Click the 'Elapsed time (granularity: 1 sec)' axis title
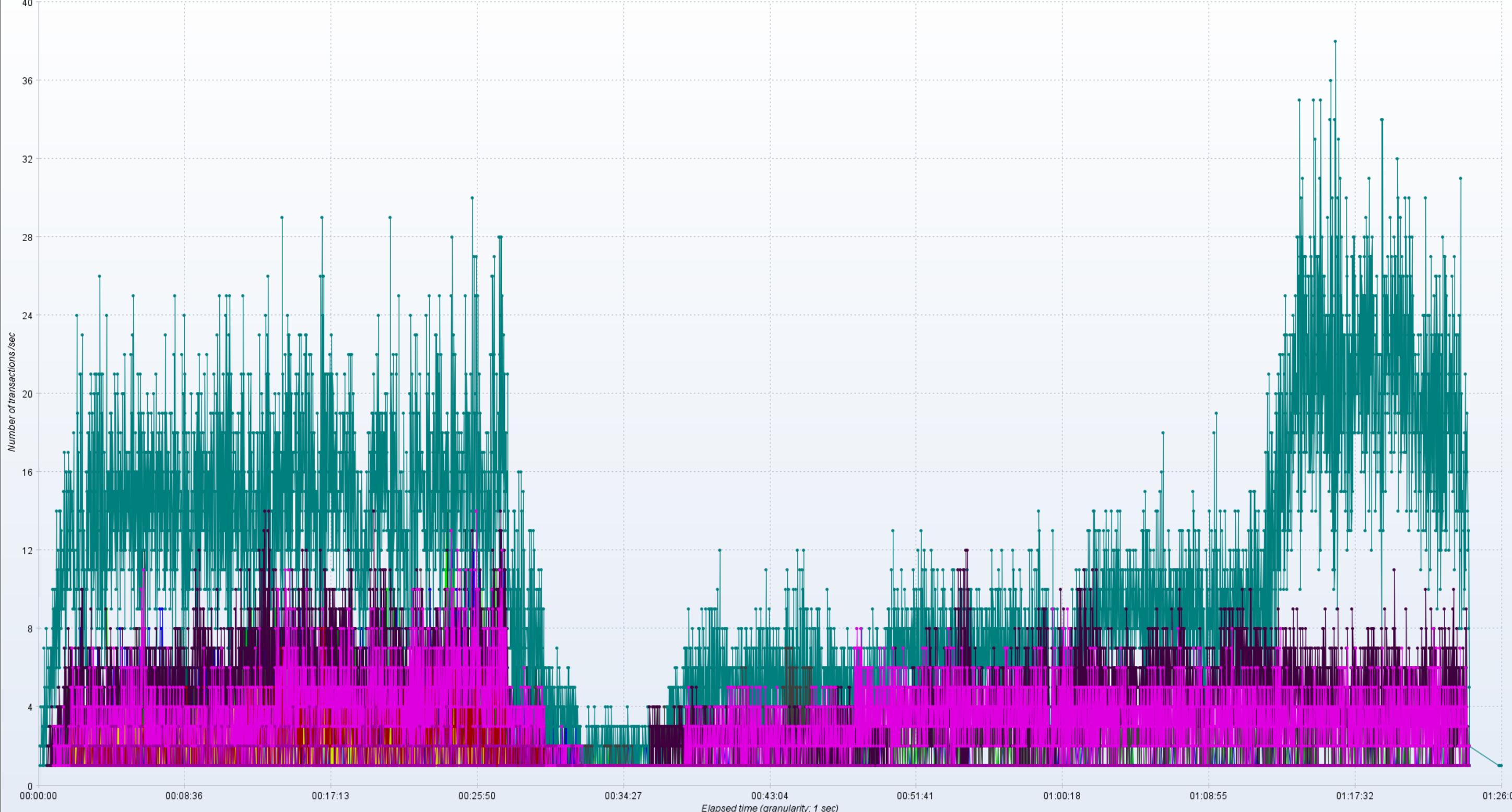1512x812 pixels. coord(770,808)
